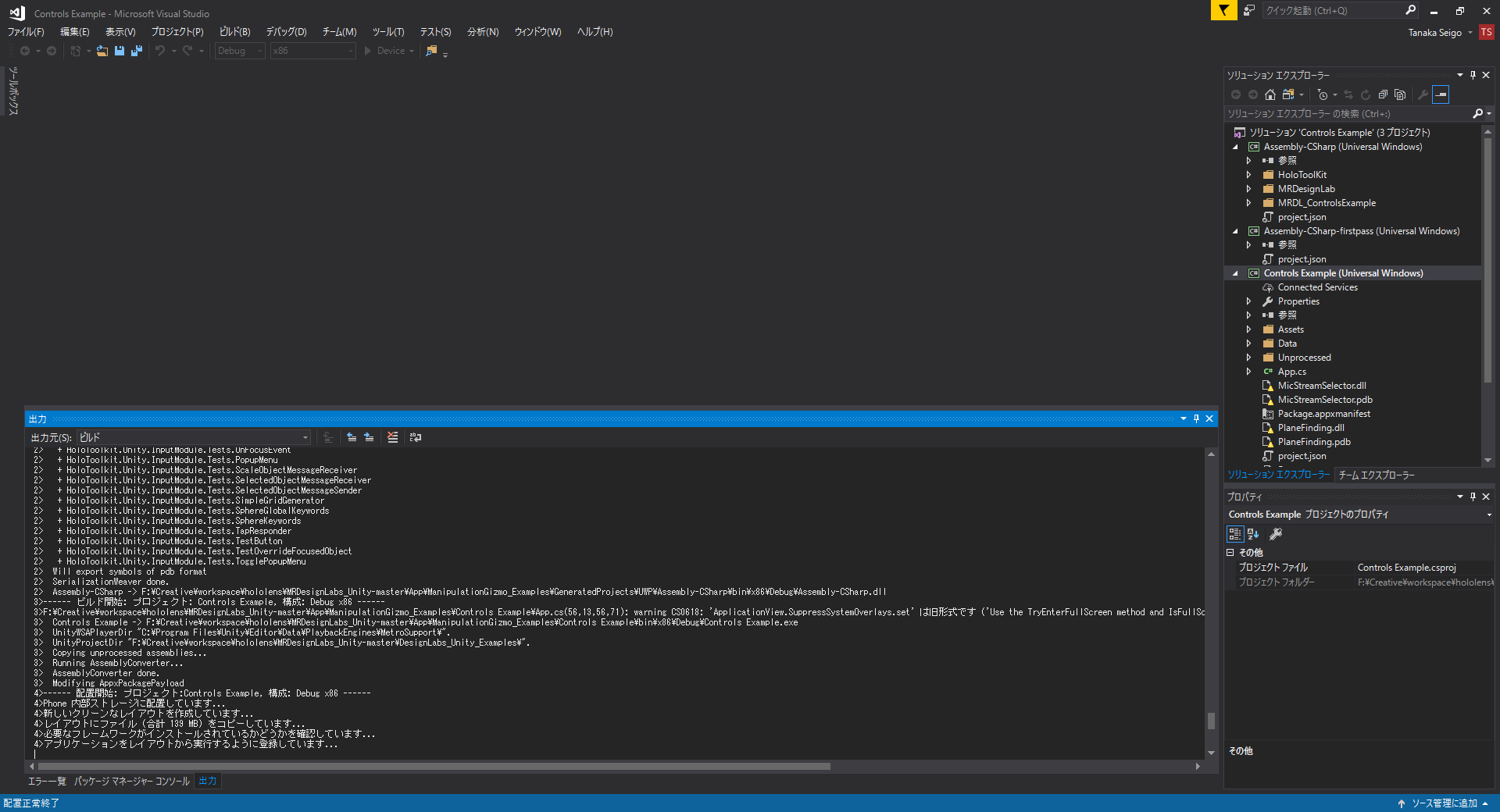Clear all text in the output window
1500x812 pixels.
[392, 438]
